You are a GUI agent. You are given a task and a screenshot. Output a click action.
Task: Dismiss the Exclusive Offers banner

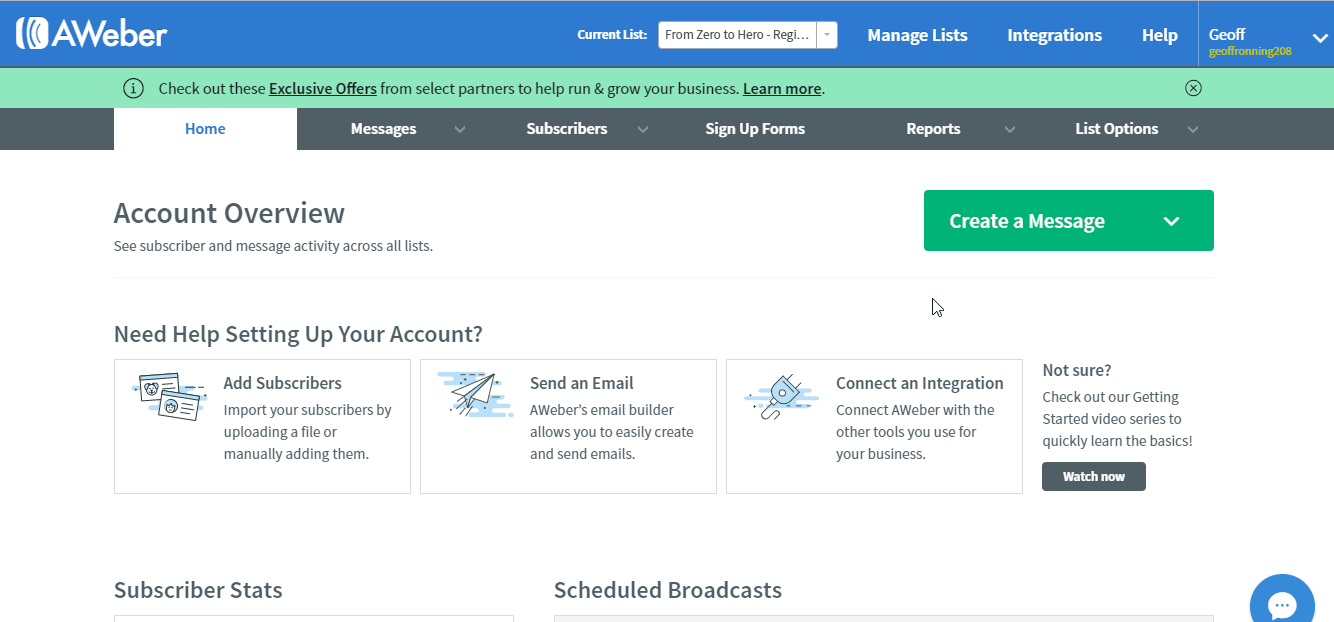pos(1193,88)
